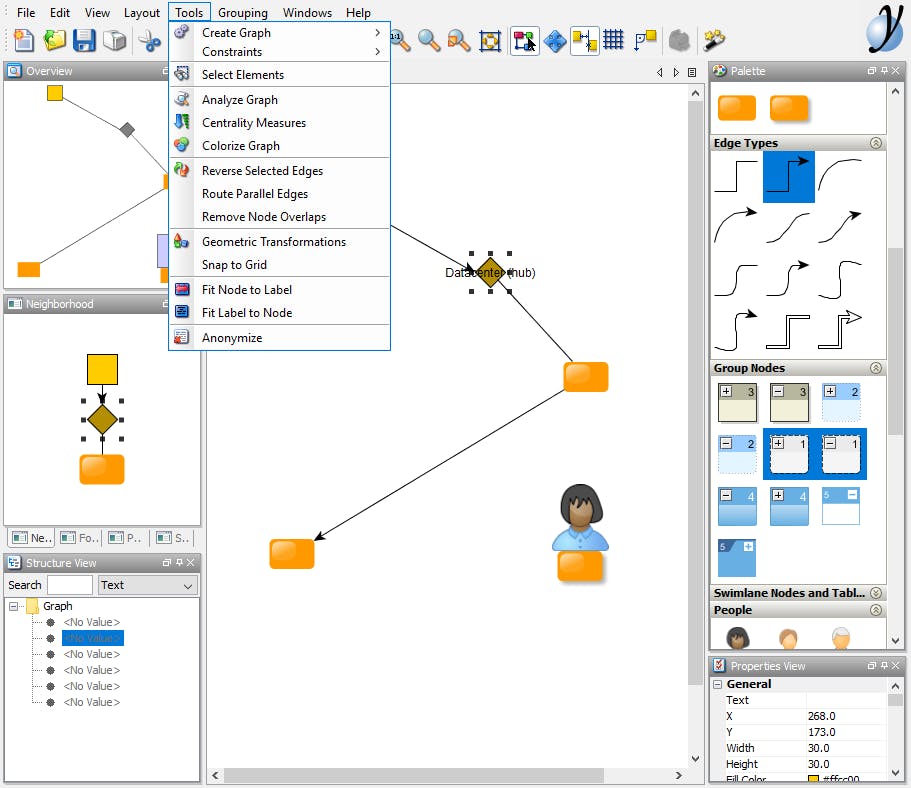Click inside the Structure View search field
Screen dimensions: 911x788
(70, 584)
